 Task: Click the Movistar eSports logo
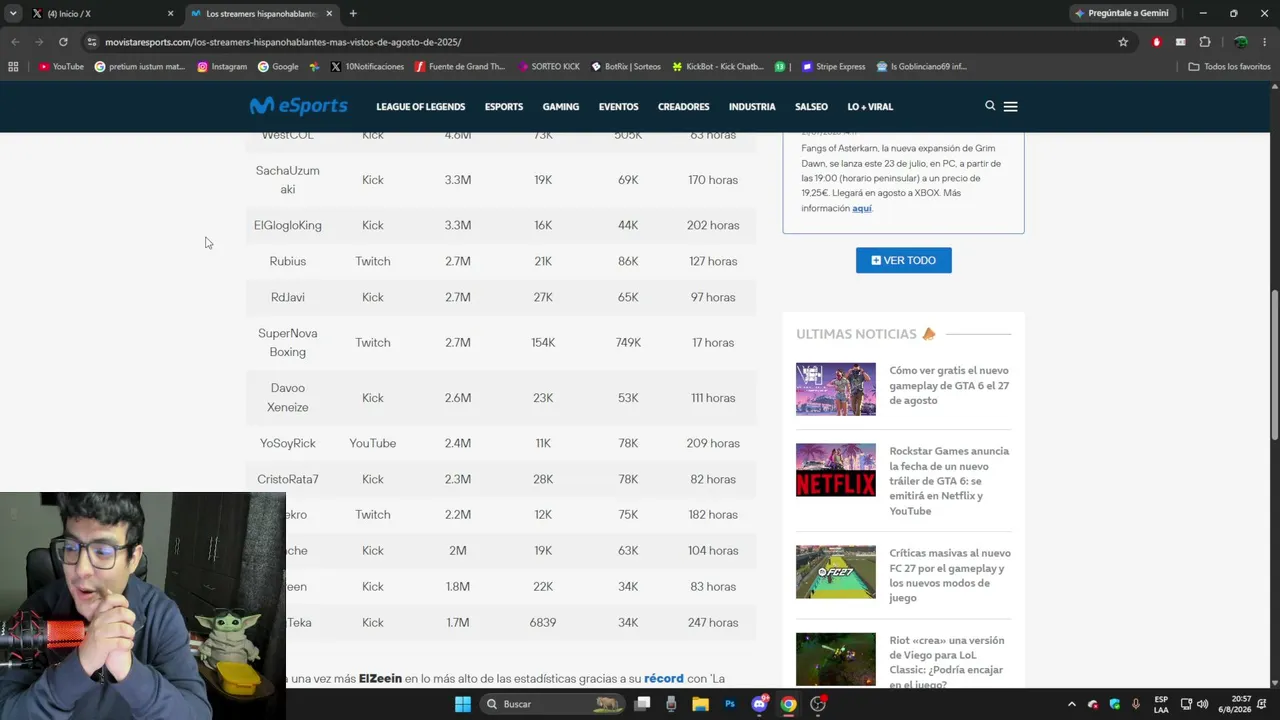click(298, 106)
